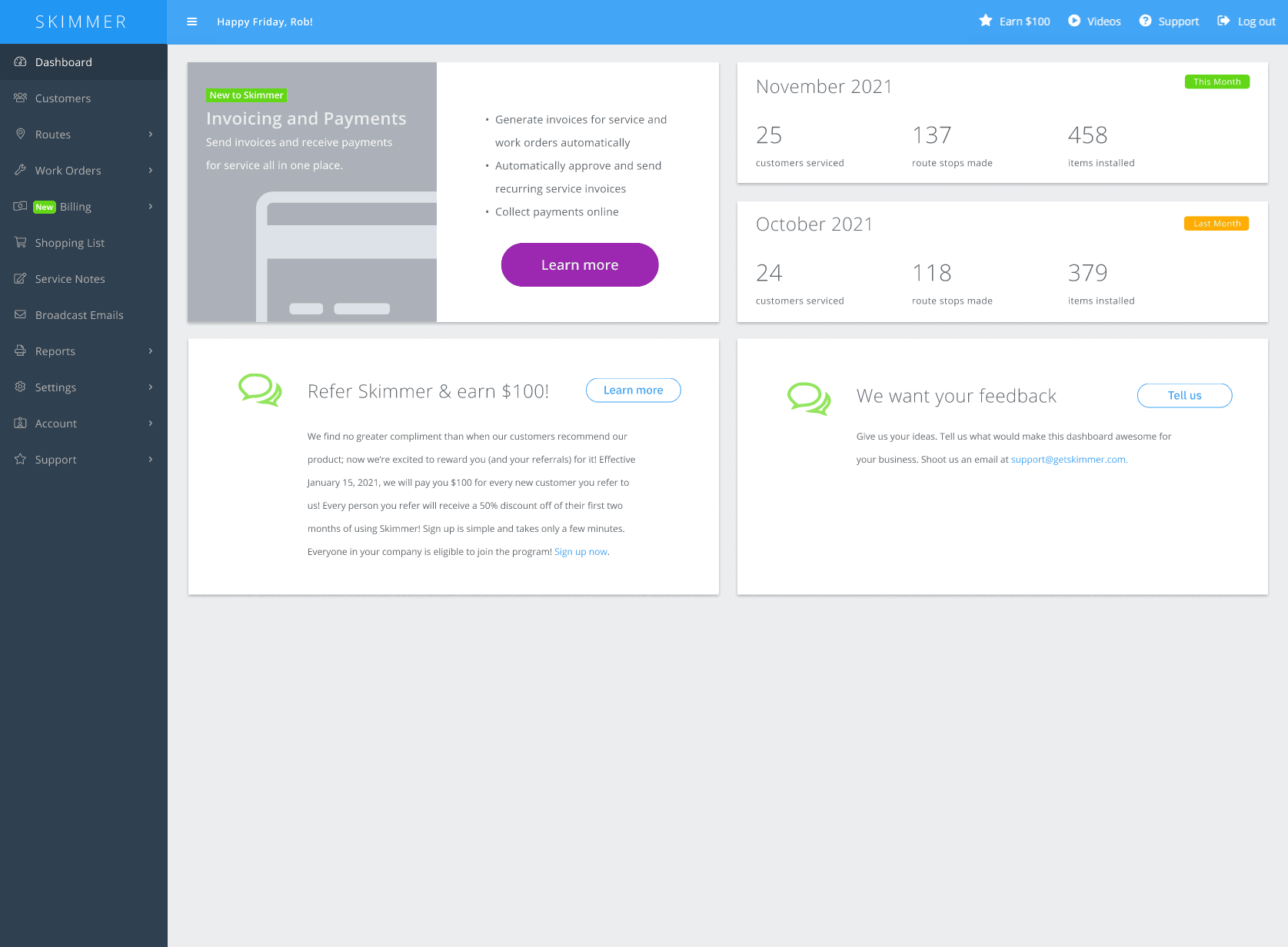
Task: Click the Dashboard speedometer icon
Action: (20, 61)
